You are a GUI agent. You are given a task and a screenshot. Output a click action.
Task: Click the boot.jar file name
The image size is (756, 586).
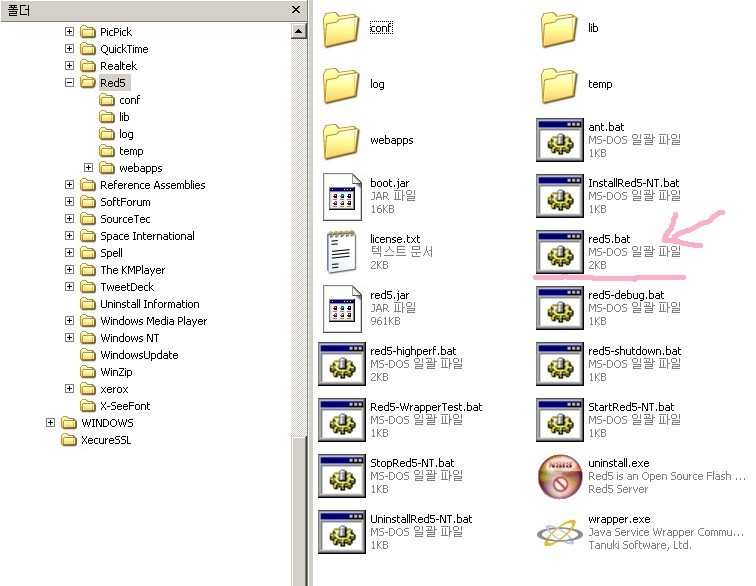[x=390, y=183]
